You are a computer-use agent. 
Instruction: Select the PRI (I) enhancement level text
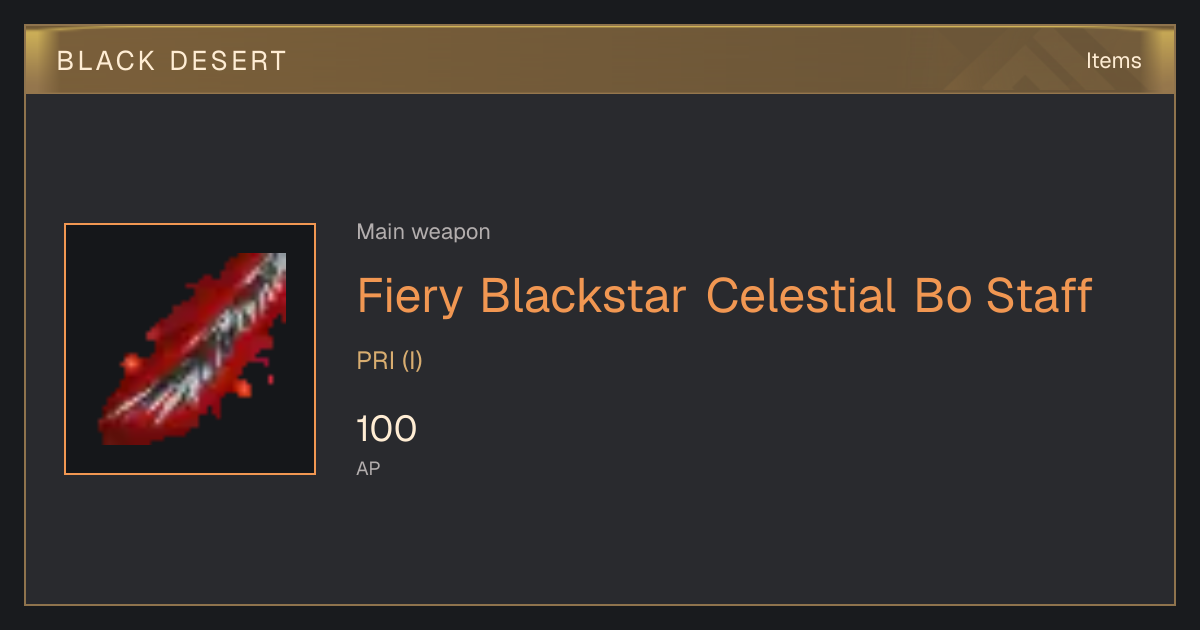(389, 361)
